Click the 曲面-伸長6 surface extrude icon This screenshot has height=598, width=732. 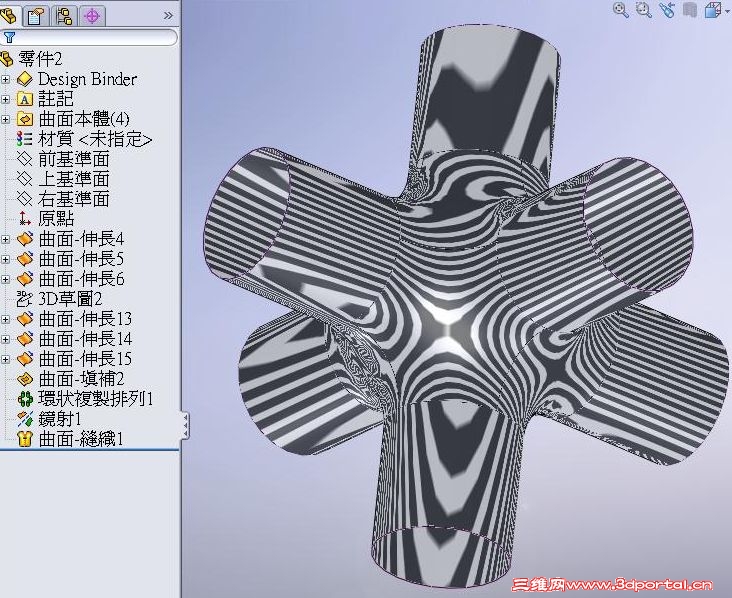pos(25,280)
